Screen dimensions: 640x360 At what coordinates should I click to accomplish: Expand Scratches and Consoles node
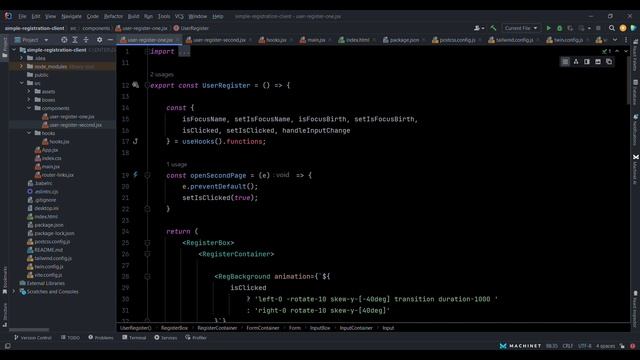point(14,291)
